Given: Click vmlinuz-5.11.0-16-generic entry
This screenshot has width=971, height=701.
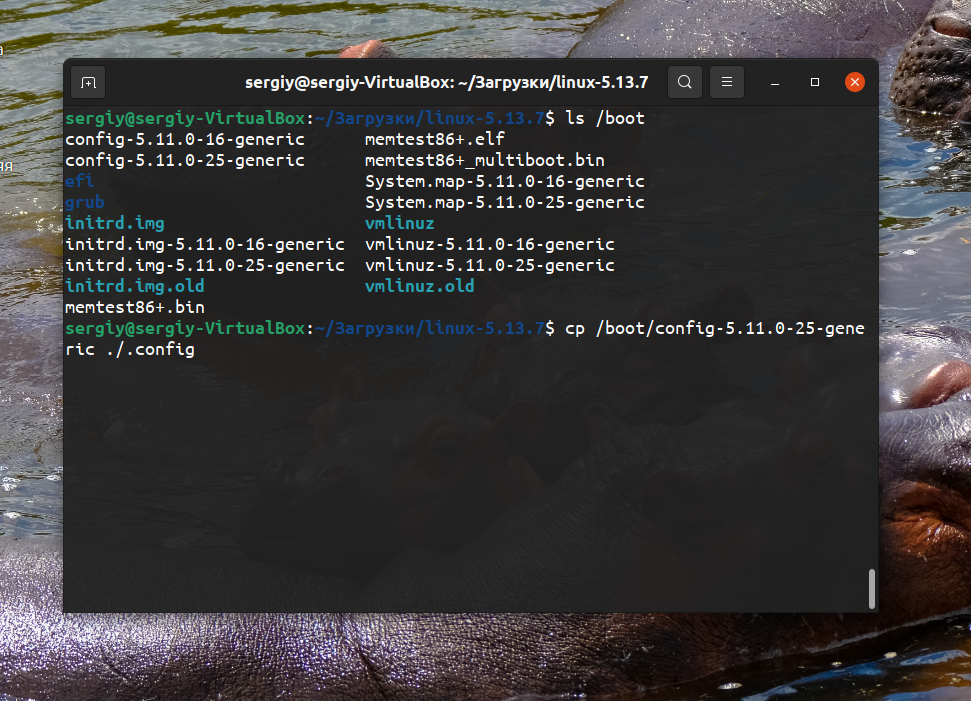Looking at the screenshot, I should point(489,244).
